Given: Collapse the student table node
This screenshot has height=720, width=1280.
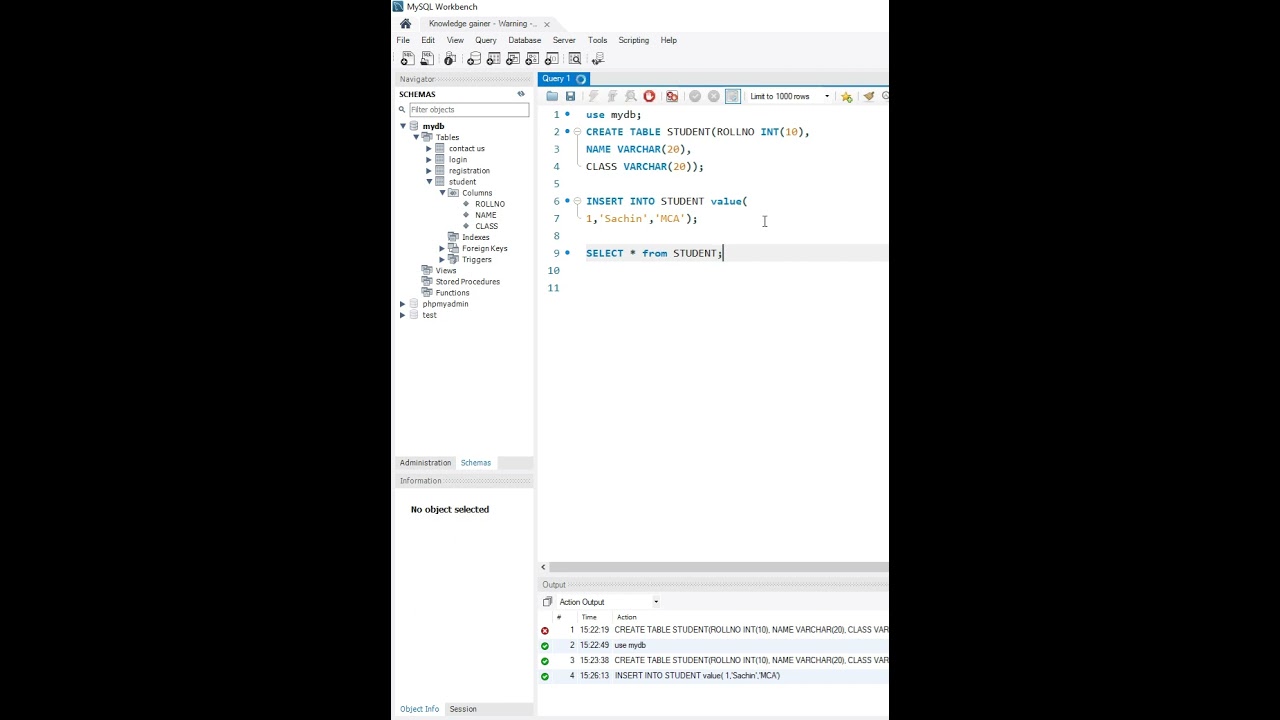Looking at the screenshot, I should pyautogui.click(x=429, y=181).
